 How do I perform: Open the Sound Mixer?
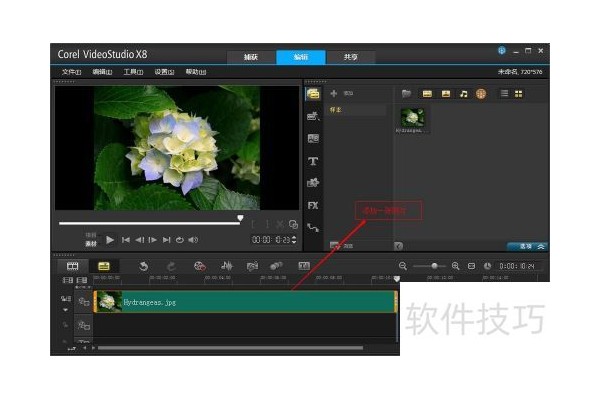(227, 266)
